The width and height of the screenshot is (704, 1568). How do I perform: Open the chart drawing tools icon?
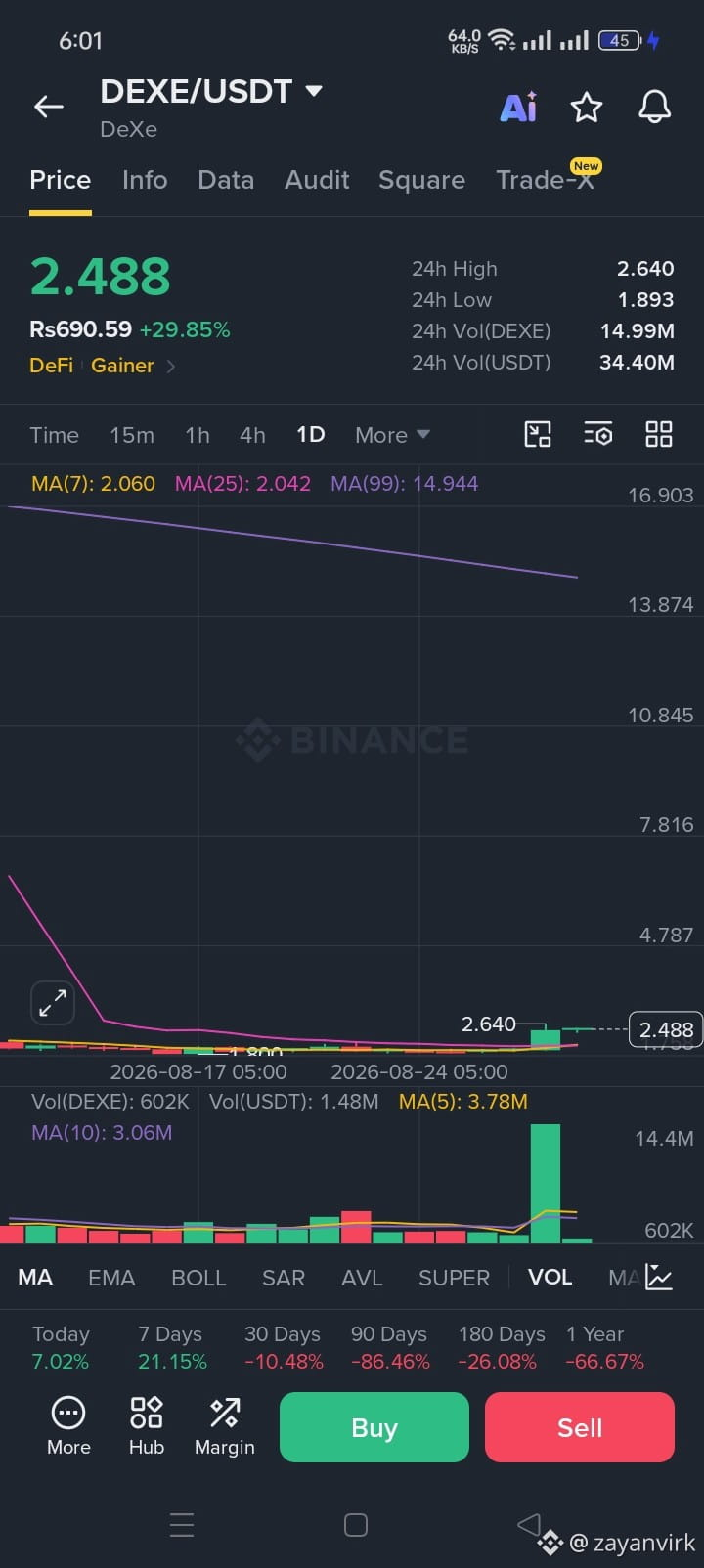click(x=538, y=434)
